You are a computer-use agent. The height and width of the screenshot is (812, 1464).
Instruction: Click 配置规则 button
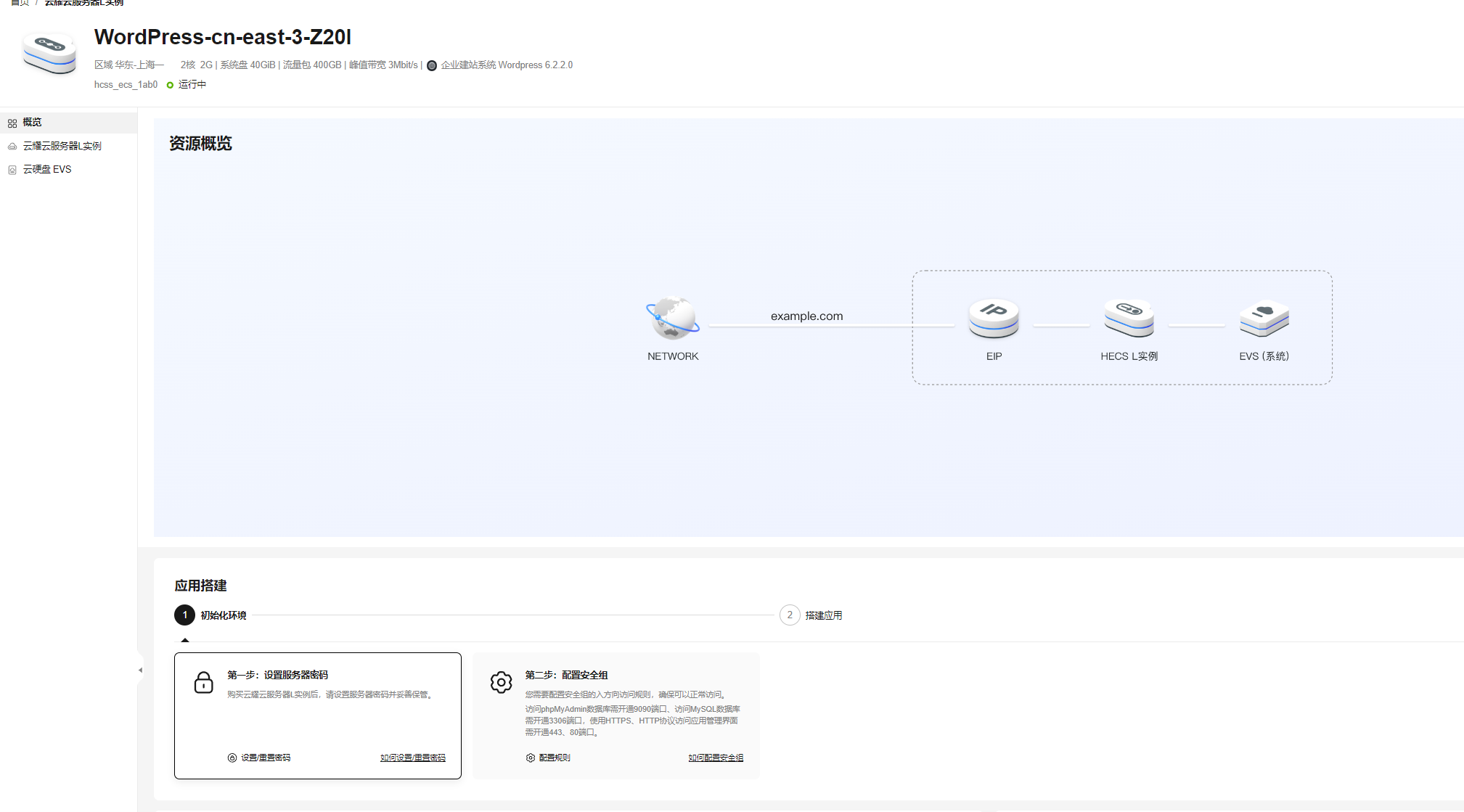pyautogui.click(x=548, y=758)
